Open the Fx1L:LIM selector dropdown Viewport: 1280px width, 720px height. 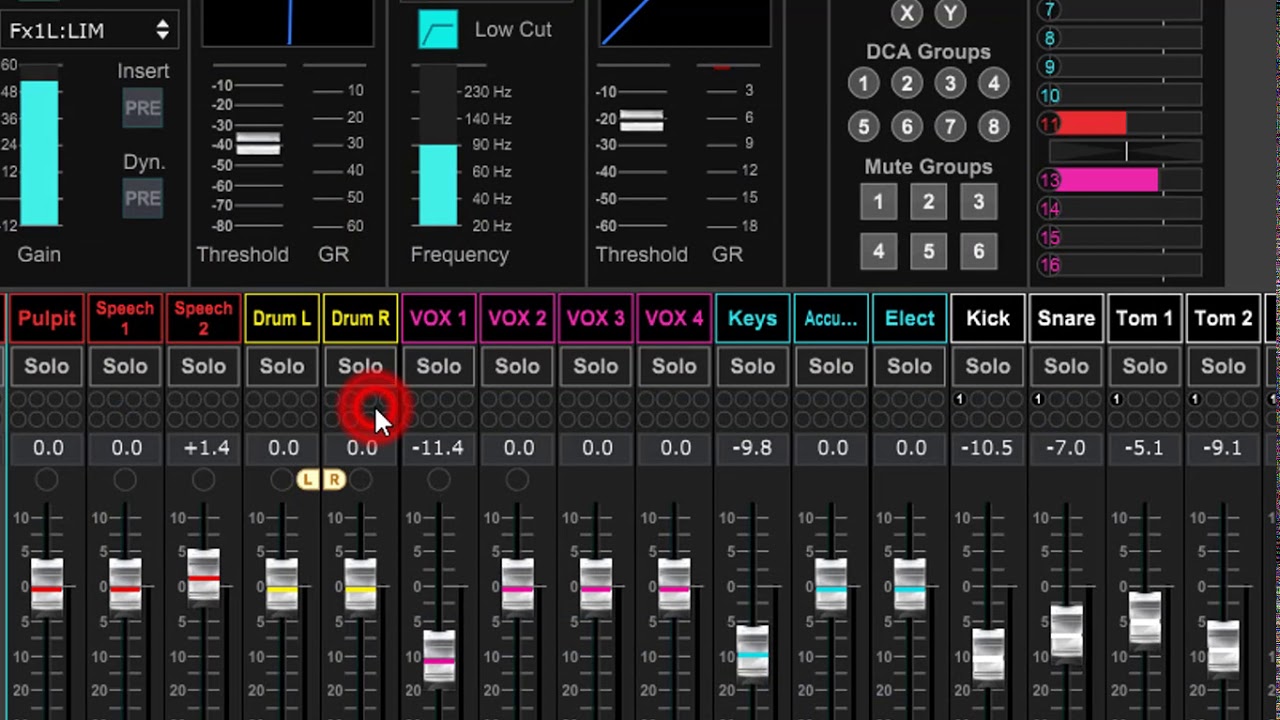(88, 30)
